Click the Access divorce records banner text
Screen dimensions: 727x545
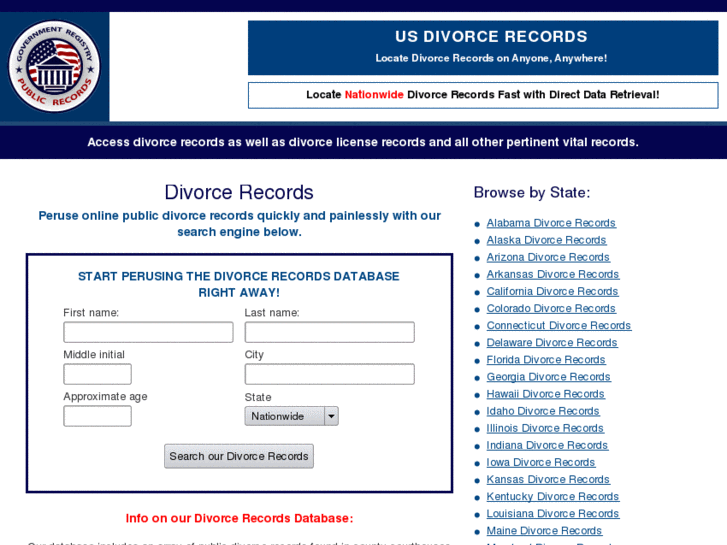pyautogui.click(x=363, y=142)
